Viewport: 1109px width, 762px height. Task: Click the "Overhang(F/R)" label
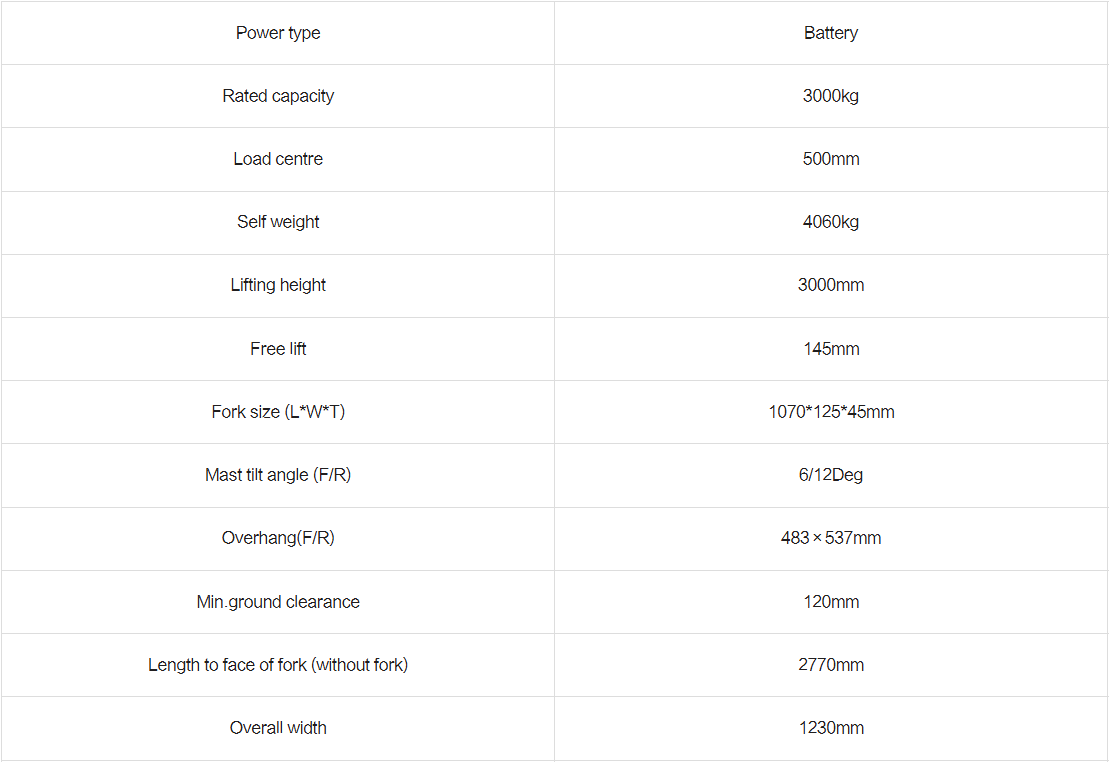[278, 538]
